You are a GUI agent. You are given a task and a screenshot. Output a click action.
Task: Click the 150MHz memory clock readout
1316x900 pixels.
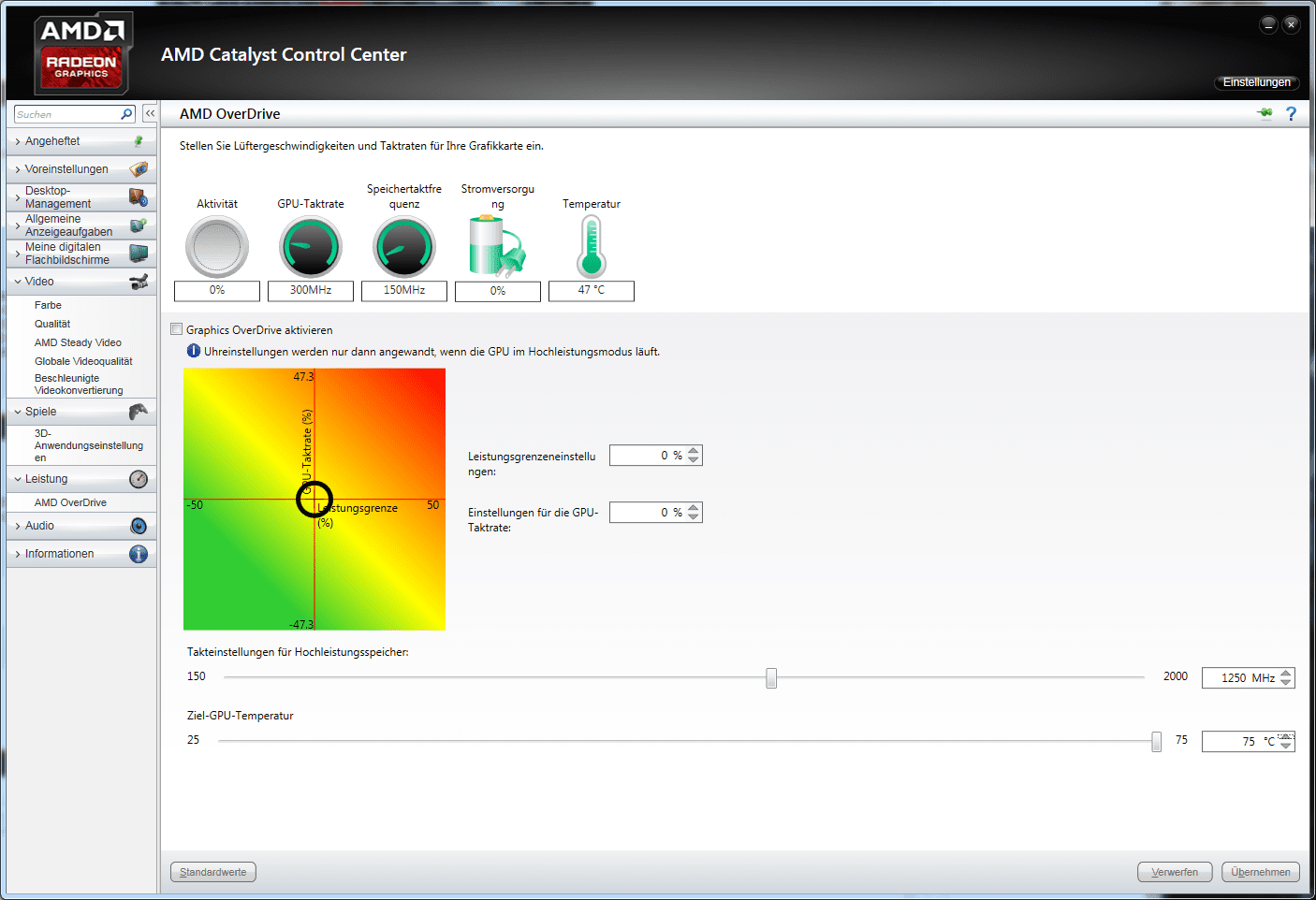click(404, 290)
